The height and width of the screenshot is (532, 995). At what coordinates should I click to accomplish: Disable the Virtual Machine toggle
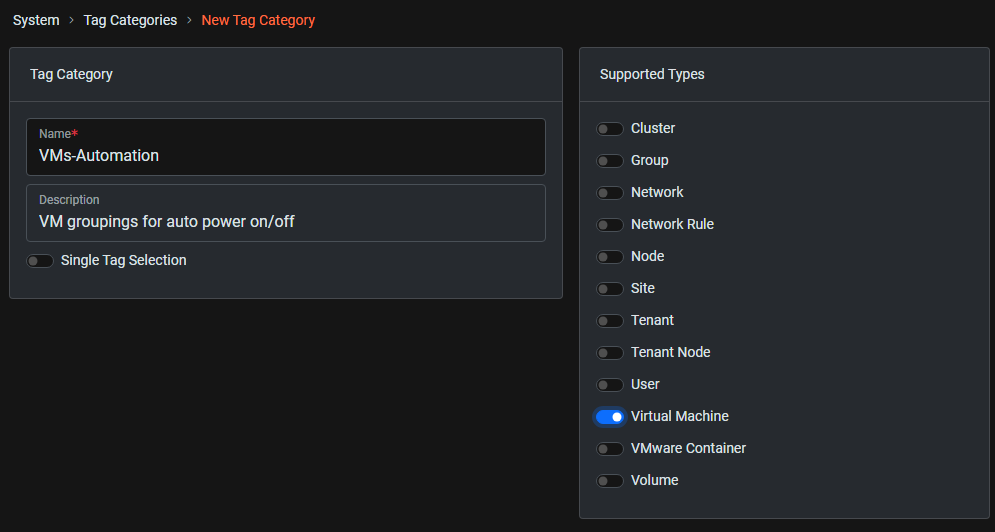tap(609, 416)
